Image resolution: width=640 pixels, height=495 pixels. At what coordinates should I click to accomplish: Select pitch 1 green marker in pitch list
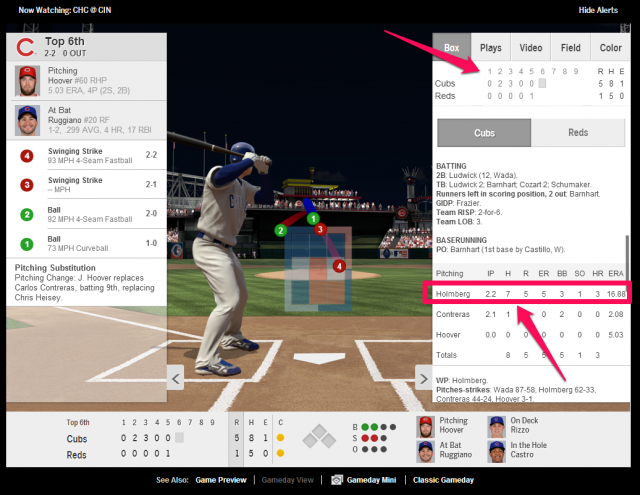(x=27, y=244)
